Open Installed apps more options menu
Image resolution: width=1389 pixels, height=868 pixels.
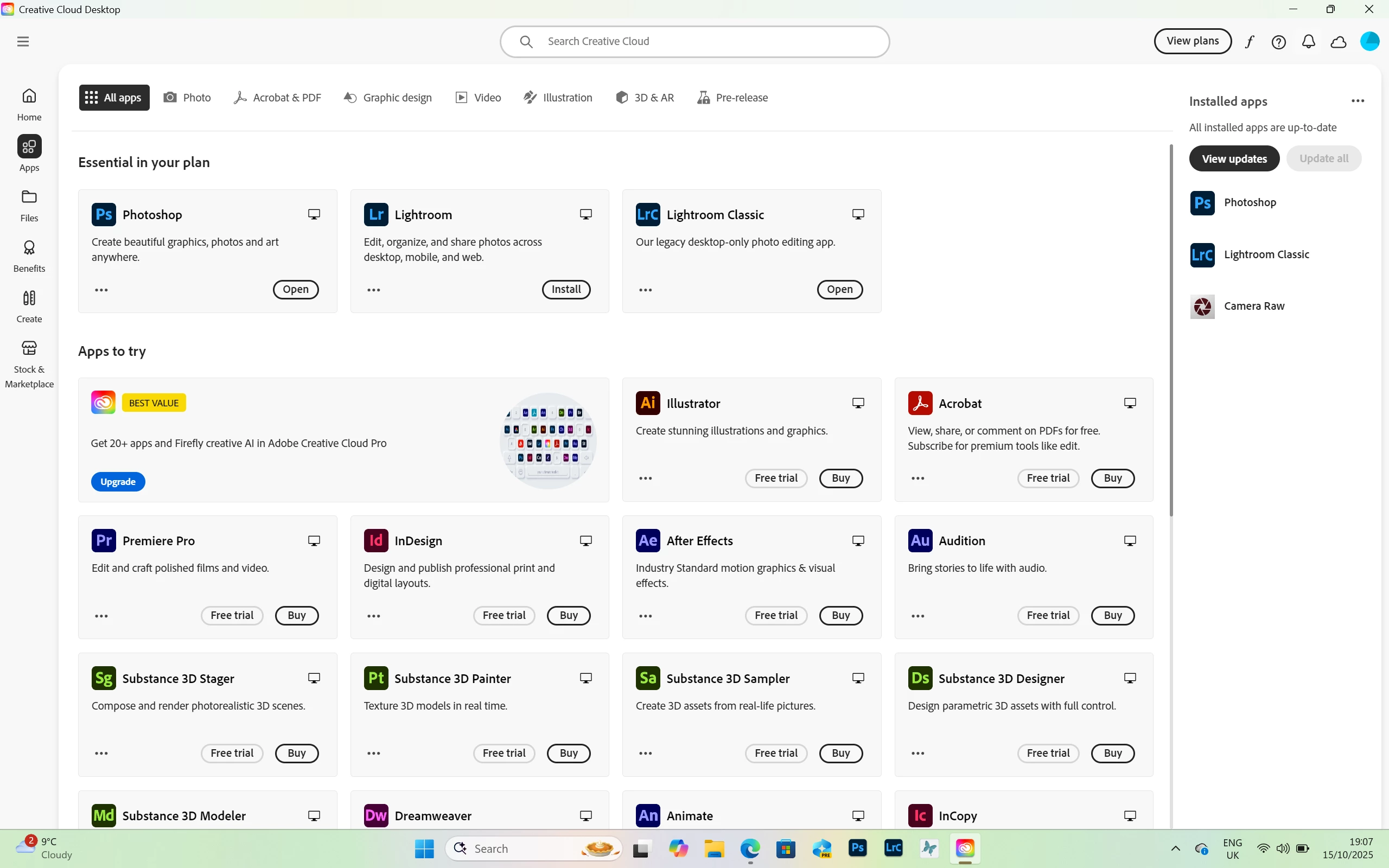1358,101
